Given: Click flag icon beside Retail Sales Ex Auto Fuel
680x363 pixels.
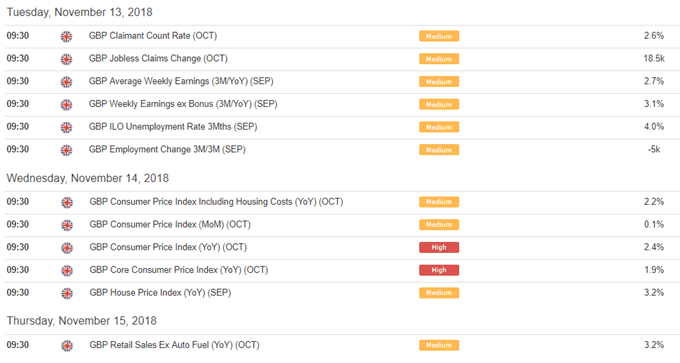Looking at the screenshot, I should click(x=67, y=346).
